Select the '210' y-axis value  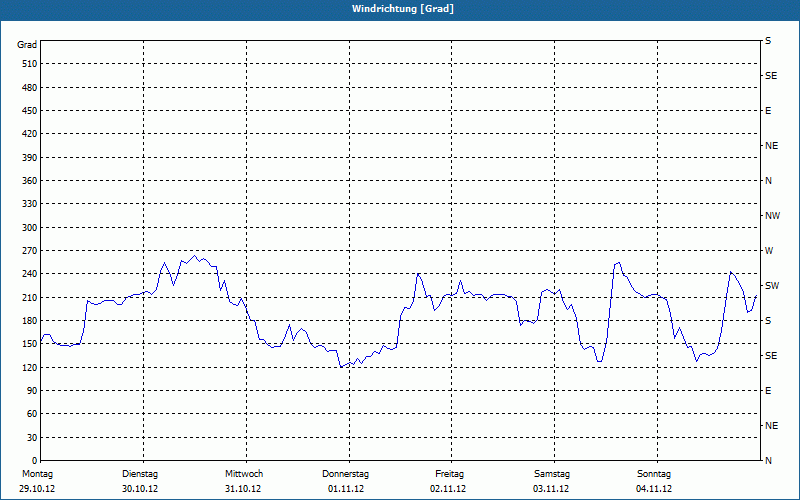29,297
